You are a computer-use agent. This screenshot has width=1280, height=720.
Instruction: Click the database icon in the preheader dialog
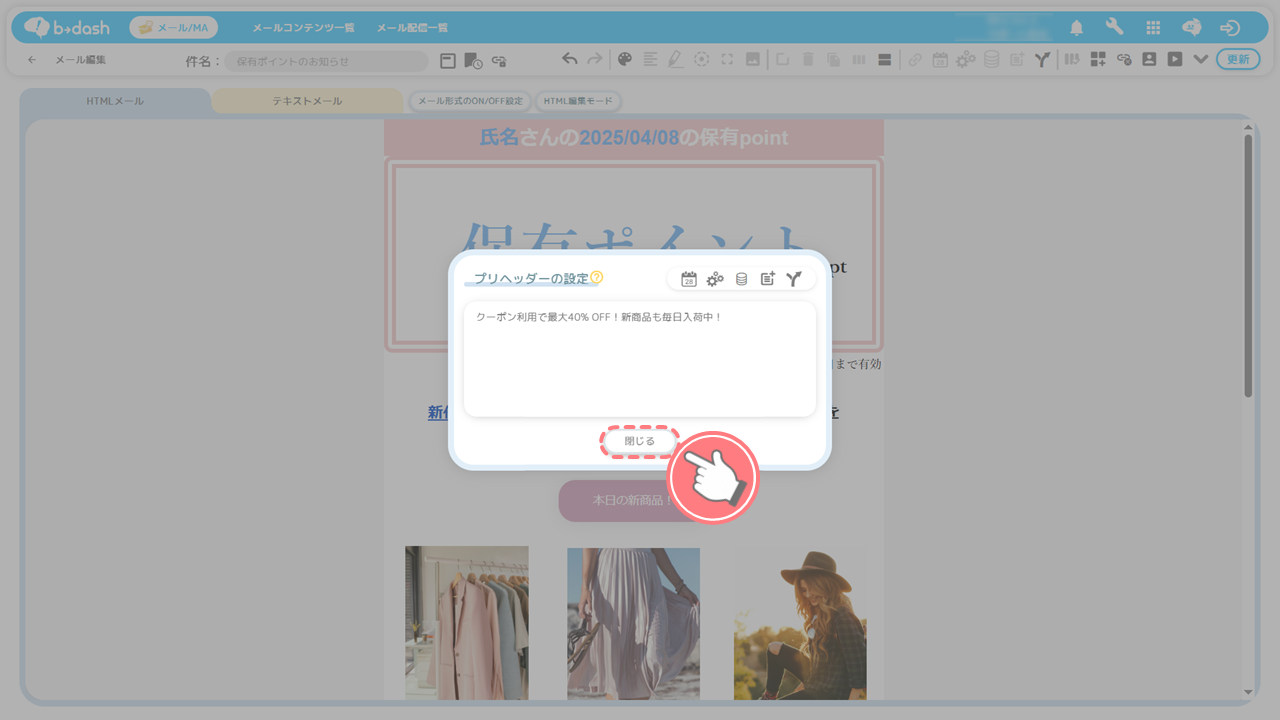[741, 279]
